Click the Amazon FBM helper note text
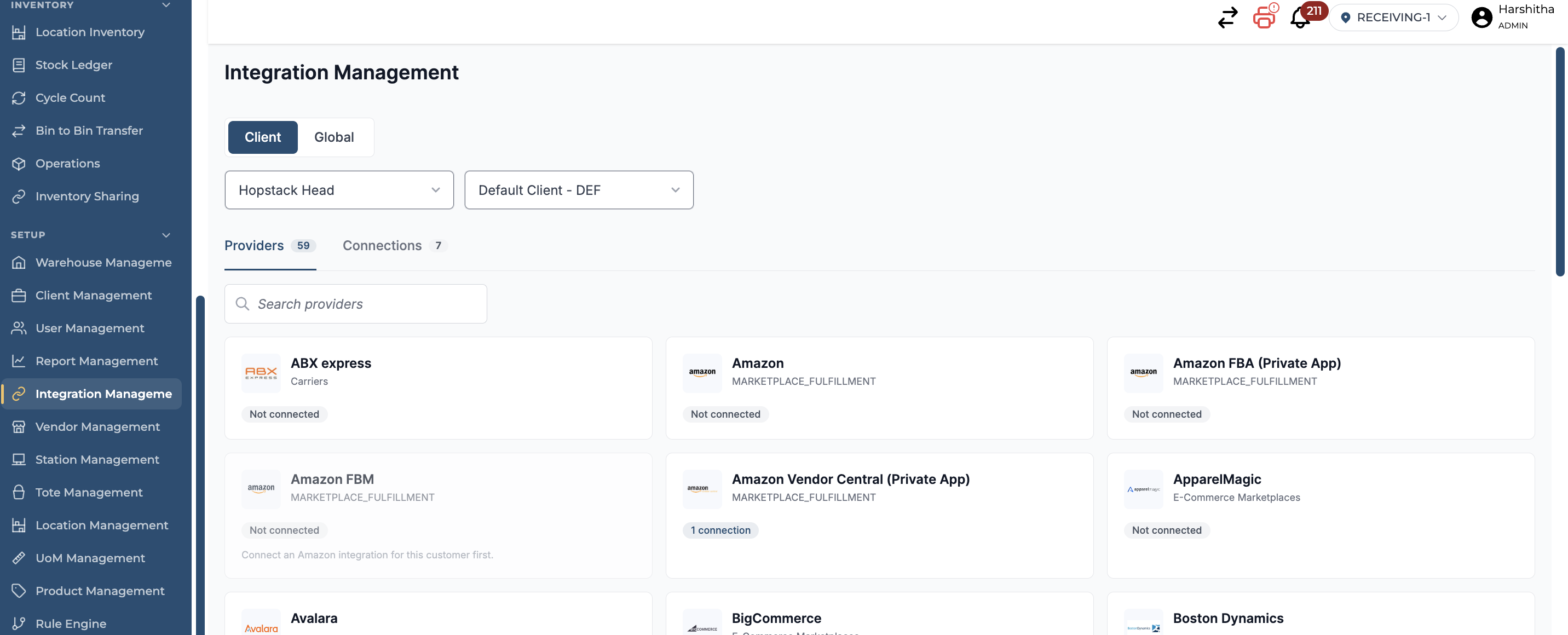The image size is (1568, 635). (x=367, y=555)
